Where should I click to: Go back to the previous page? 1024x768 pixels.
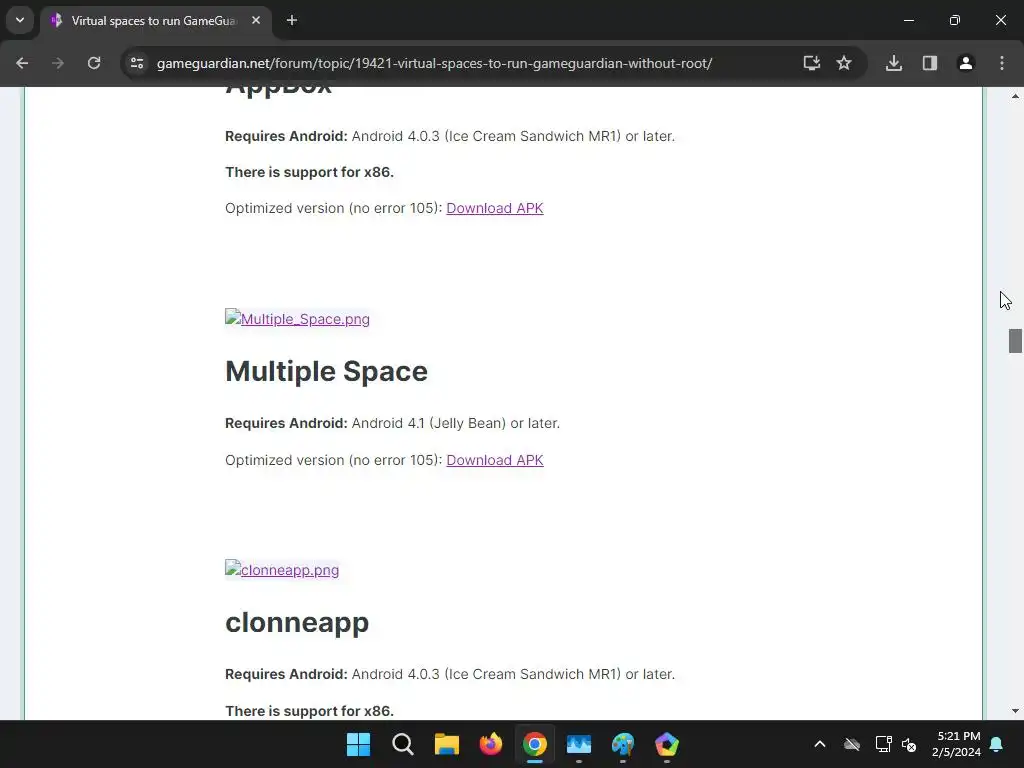22,63
